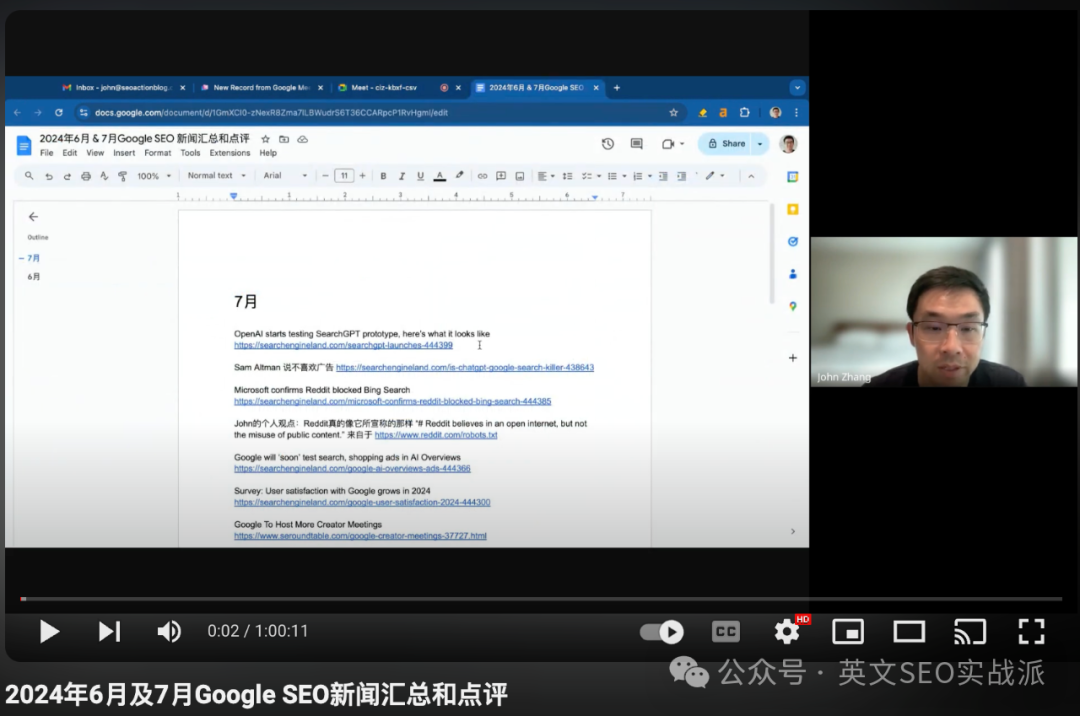Print the document
Viewport: 1080px width, 716px height.
coord(85,176)
